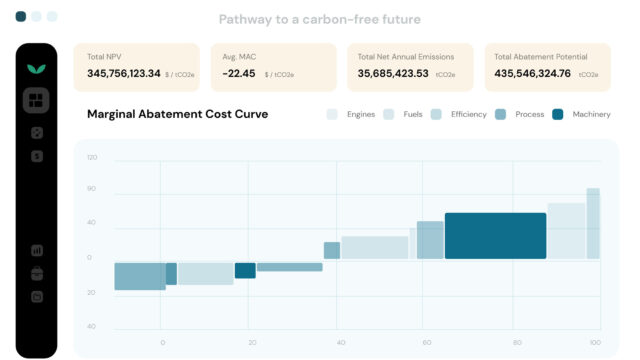Open the Total Net Annual Emissions card
The width and height of the screenshot is (640, 360).
[x=410, y=67]
